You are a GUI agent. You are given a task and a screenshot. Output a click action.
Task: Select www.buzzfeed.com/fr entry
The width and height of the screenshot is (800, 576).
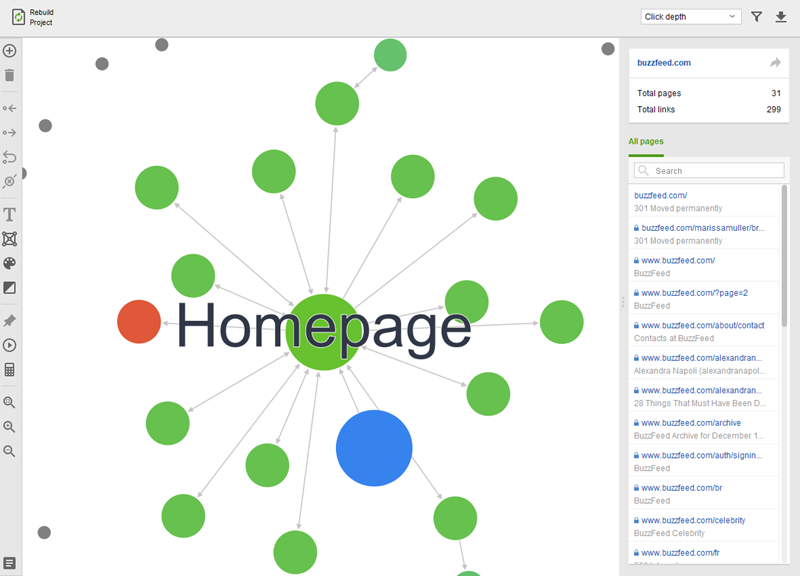click(704, 554)
